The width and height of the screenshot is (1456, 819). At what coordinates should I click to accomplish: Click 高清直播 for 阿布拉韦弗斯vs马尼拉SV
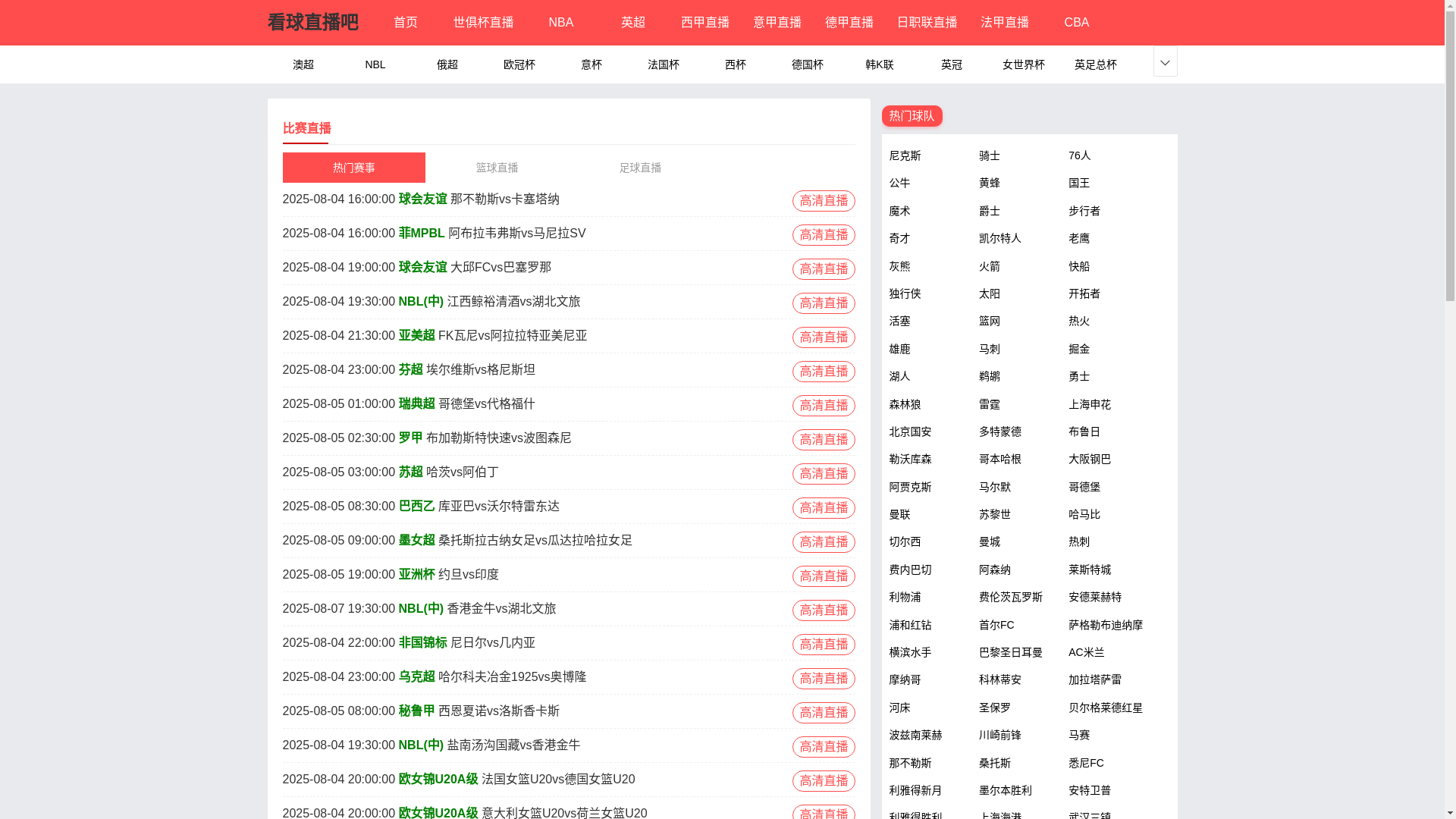824,235
